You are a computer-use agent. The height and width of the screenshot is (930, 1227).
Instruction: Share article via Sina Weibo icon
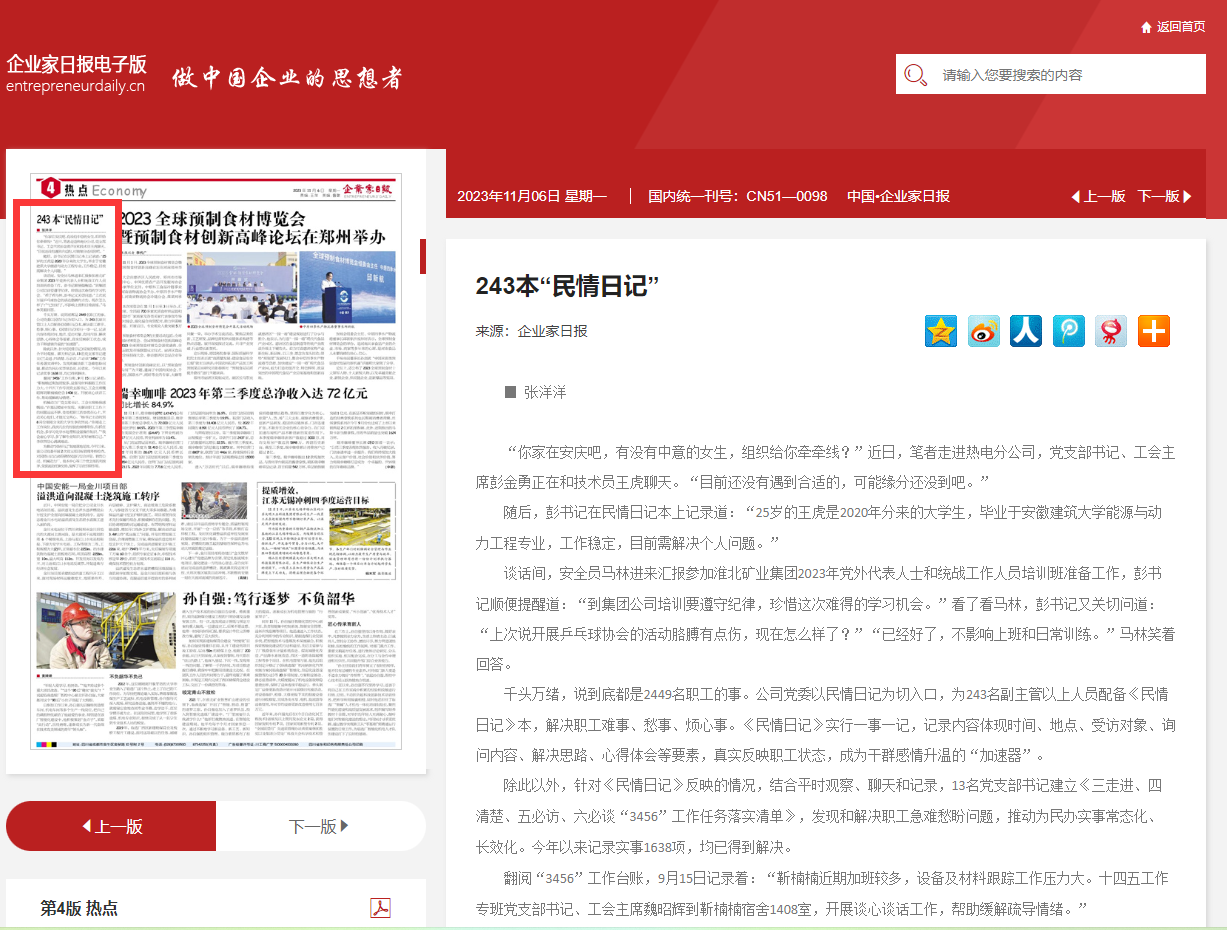click(x=983, y=331)
